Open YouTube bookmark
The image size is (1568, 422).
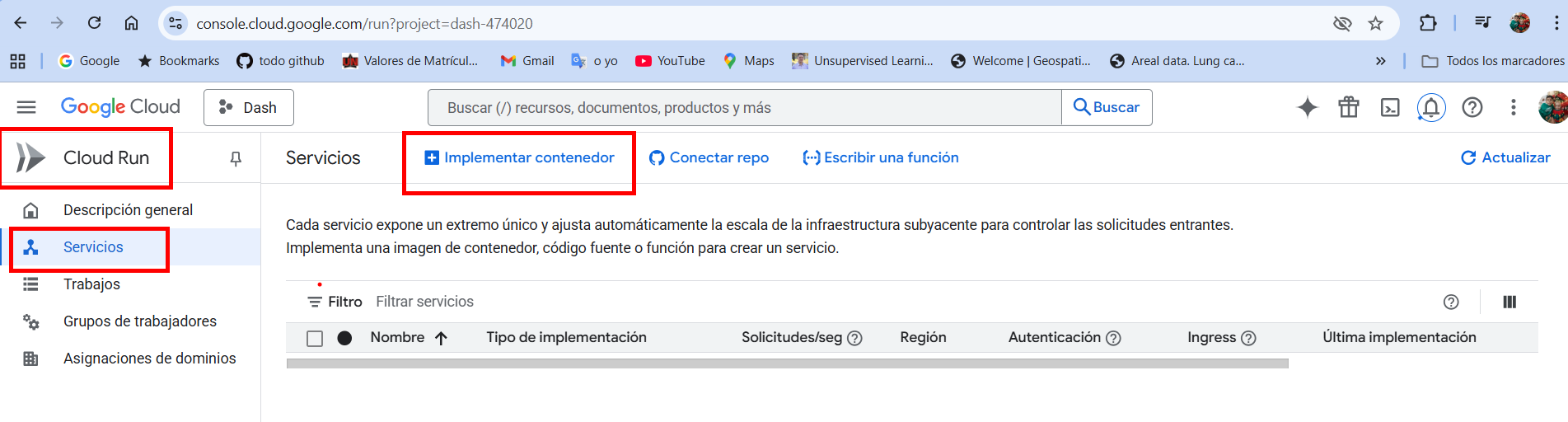(x=670, y=61)
